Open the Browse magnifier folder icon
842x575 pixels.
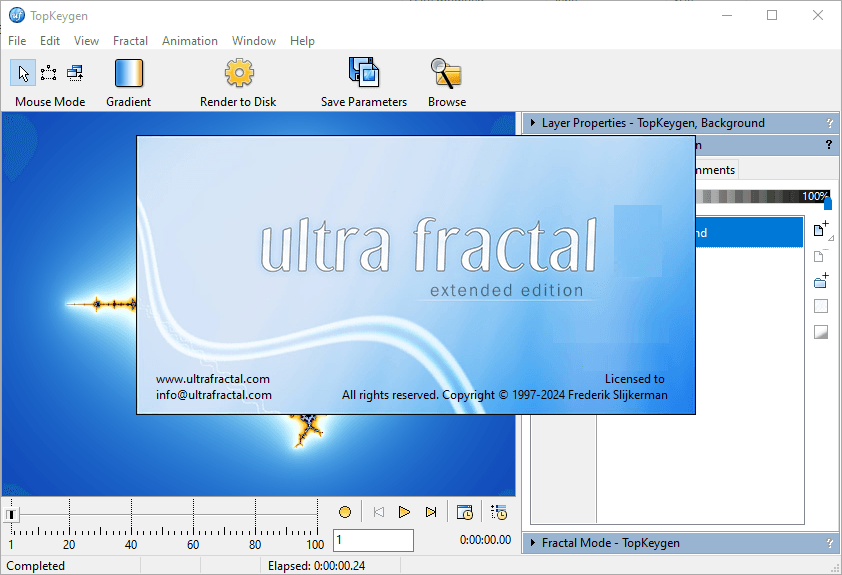(446, 73)
